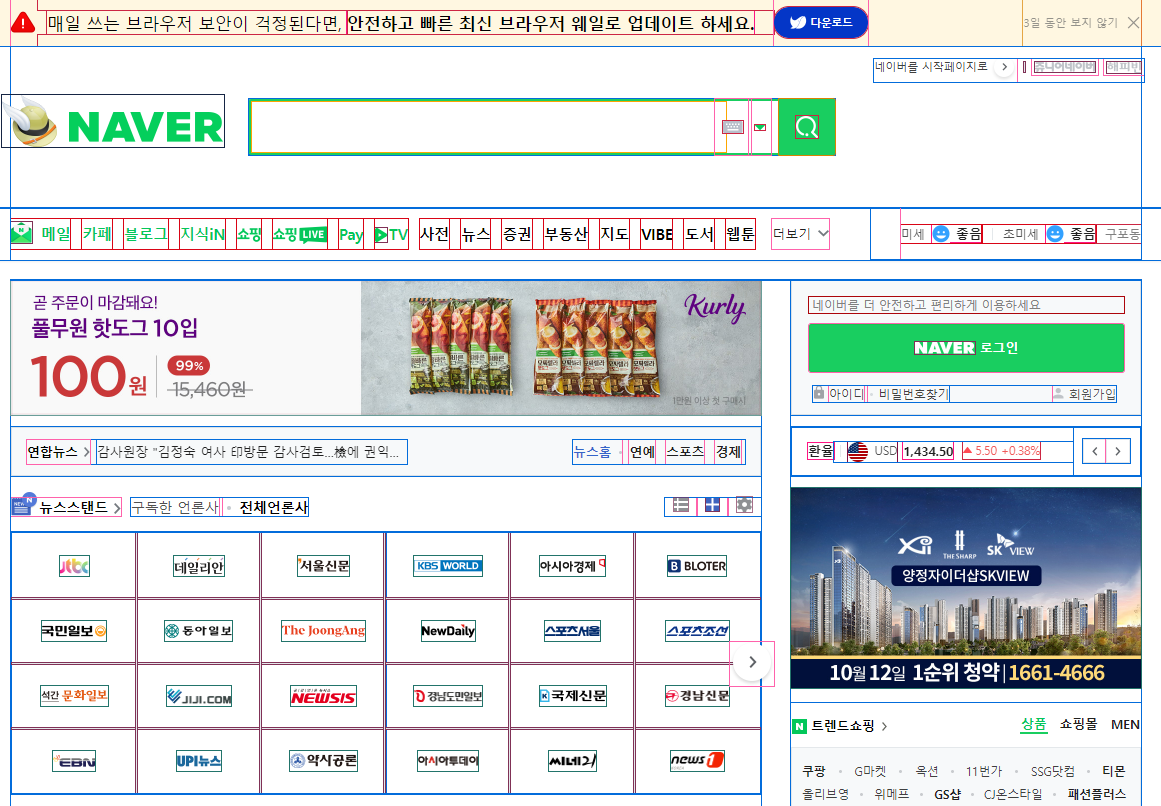Select the NewDaily press logo
The width and height of the screenshot is (1161, 806).
[x=448, y=631]
